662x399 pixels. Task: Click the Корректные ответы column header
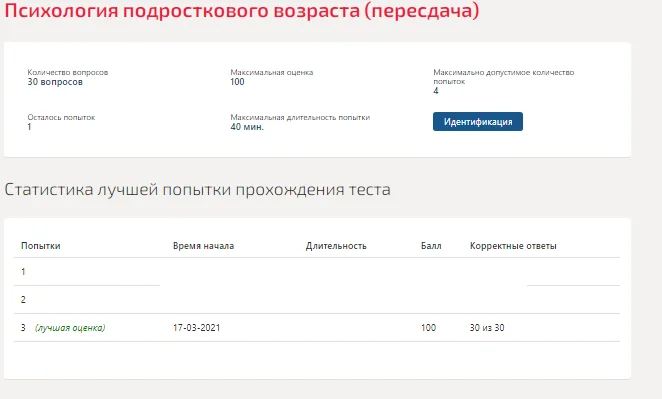coord(513,246)
